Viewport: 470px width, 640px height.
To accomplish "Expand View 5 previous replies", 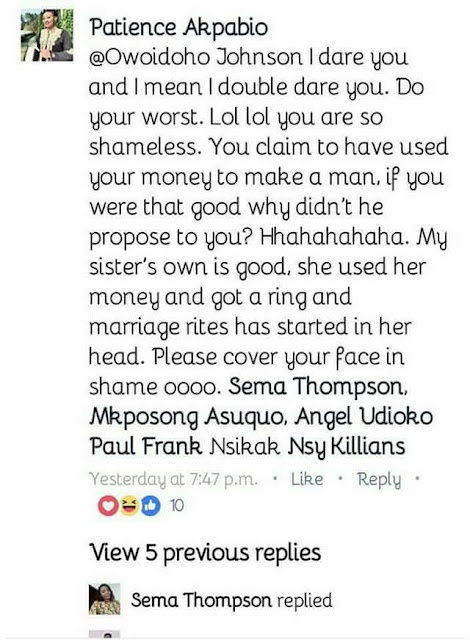I will point(205,553).
